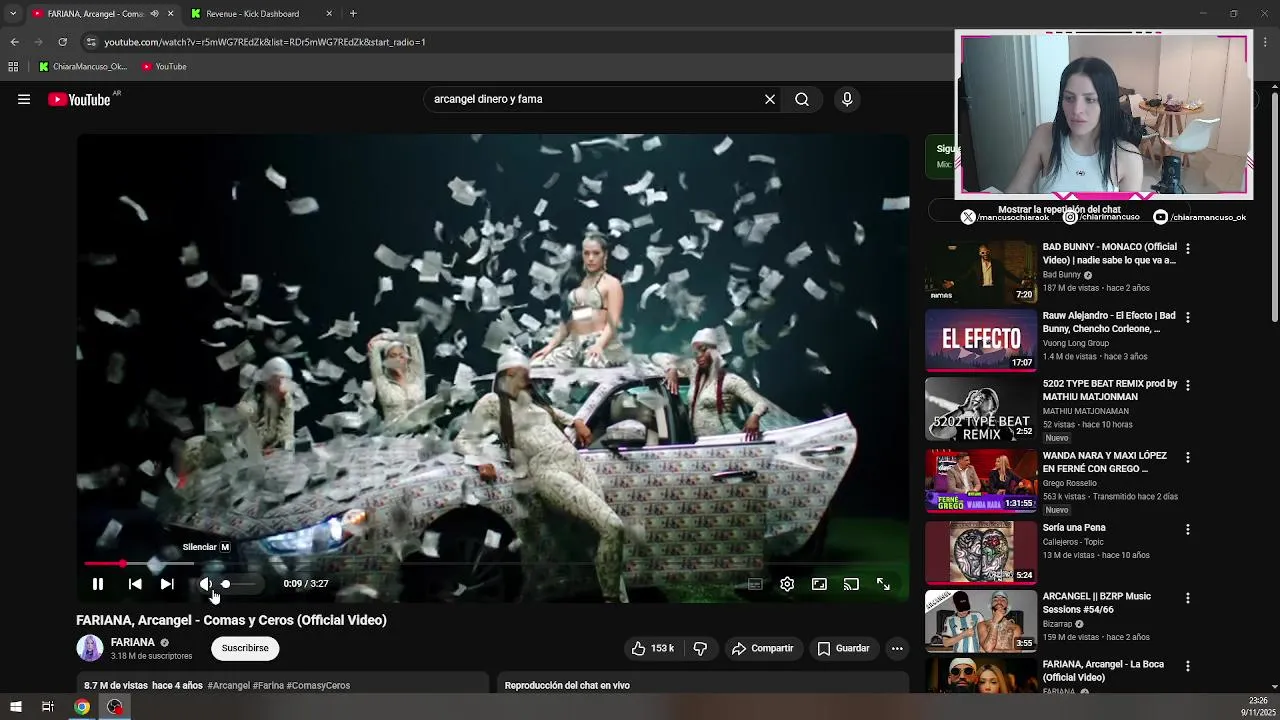Go to the YouTube home logo
1280x720 pixels.
(79, 99)
